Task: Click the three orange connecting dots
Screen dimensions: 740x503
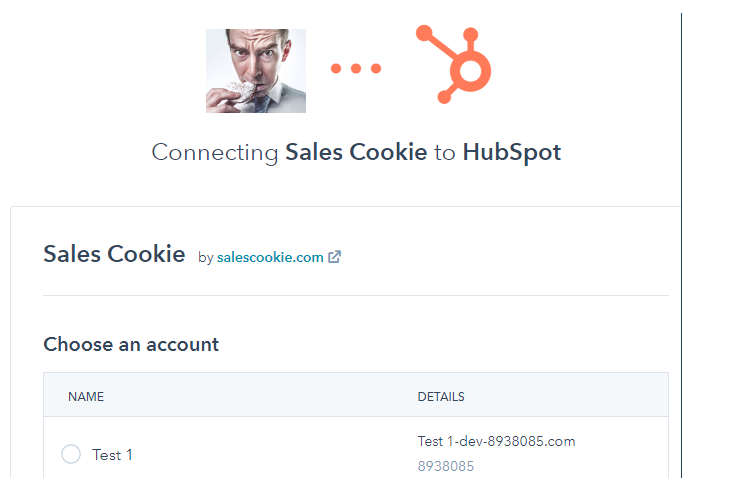Action: (x=356, y=68)
